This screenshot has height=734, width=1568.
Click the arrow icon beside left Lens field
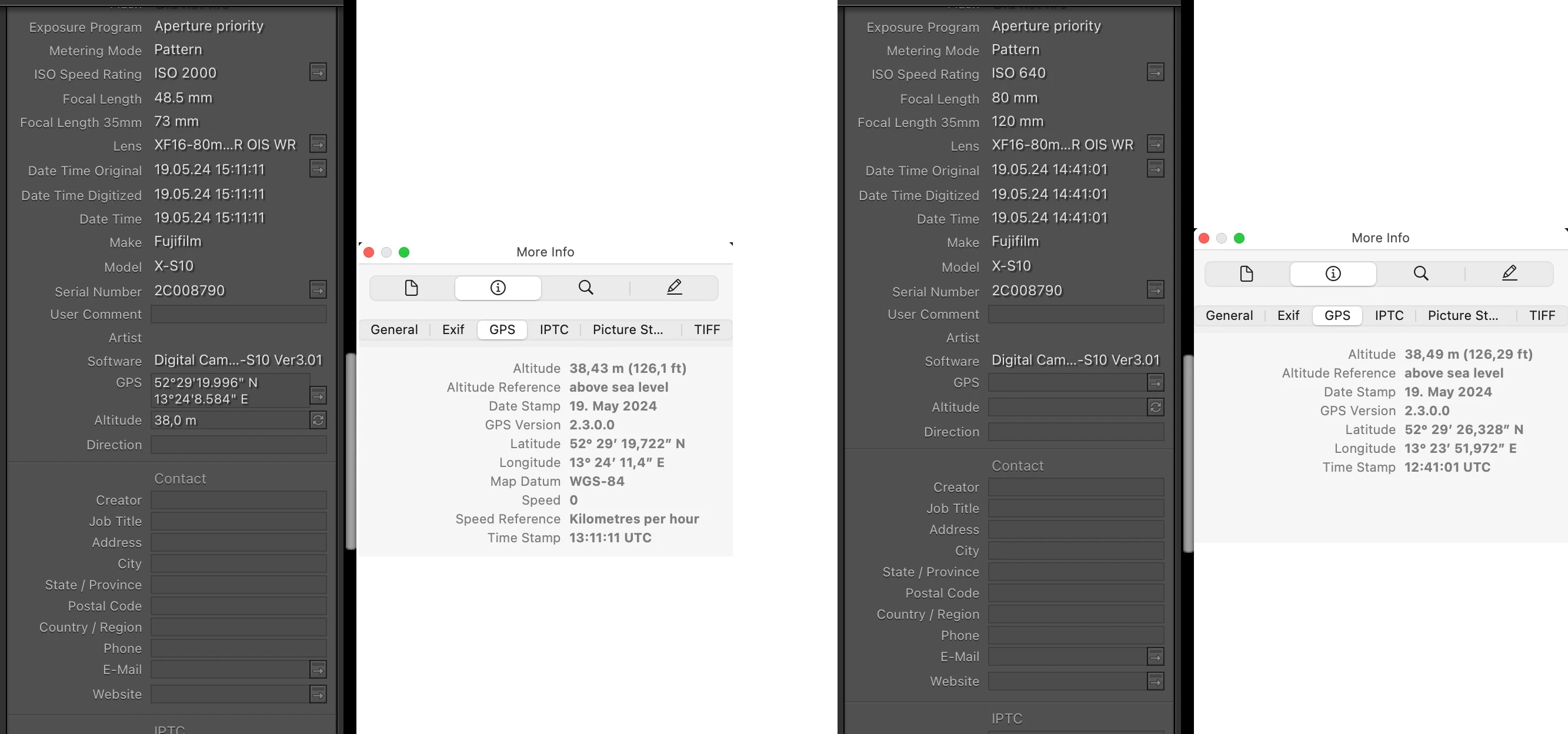tap(318, 144)
